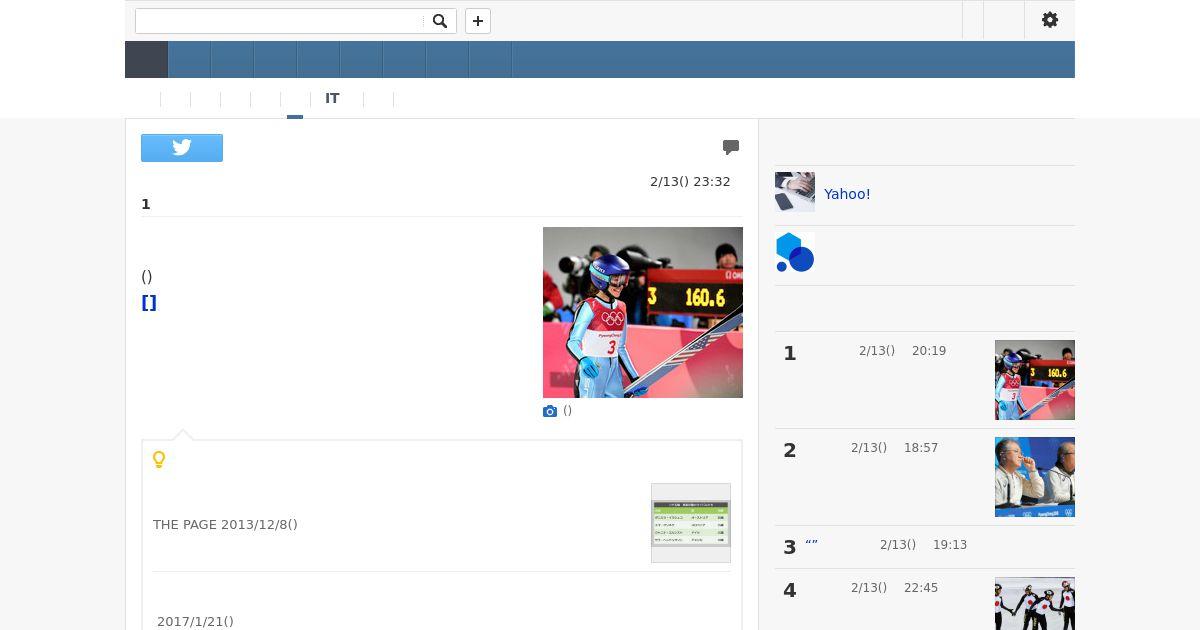Image resolution: width=1200 pixels, height=630 pixels.
Task: Click the 19:13 timestamp in ranking 3
Action: tap(950, 545)
